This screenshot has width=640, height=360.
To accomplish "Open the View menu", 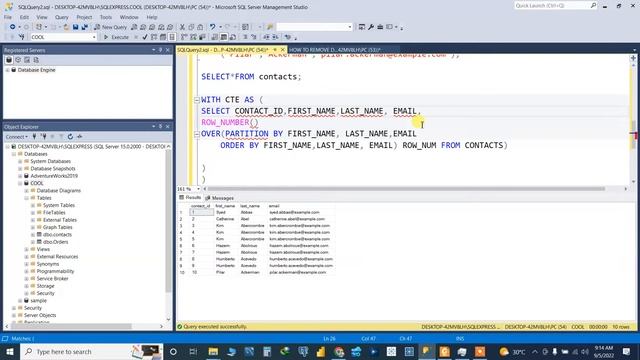I will pos(42,17).
